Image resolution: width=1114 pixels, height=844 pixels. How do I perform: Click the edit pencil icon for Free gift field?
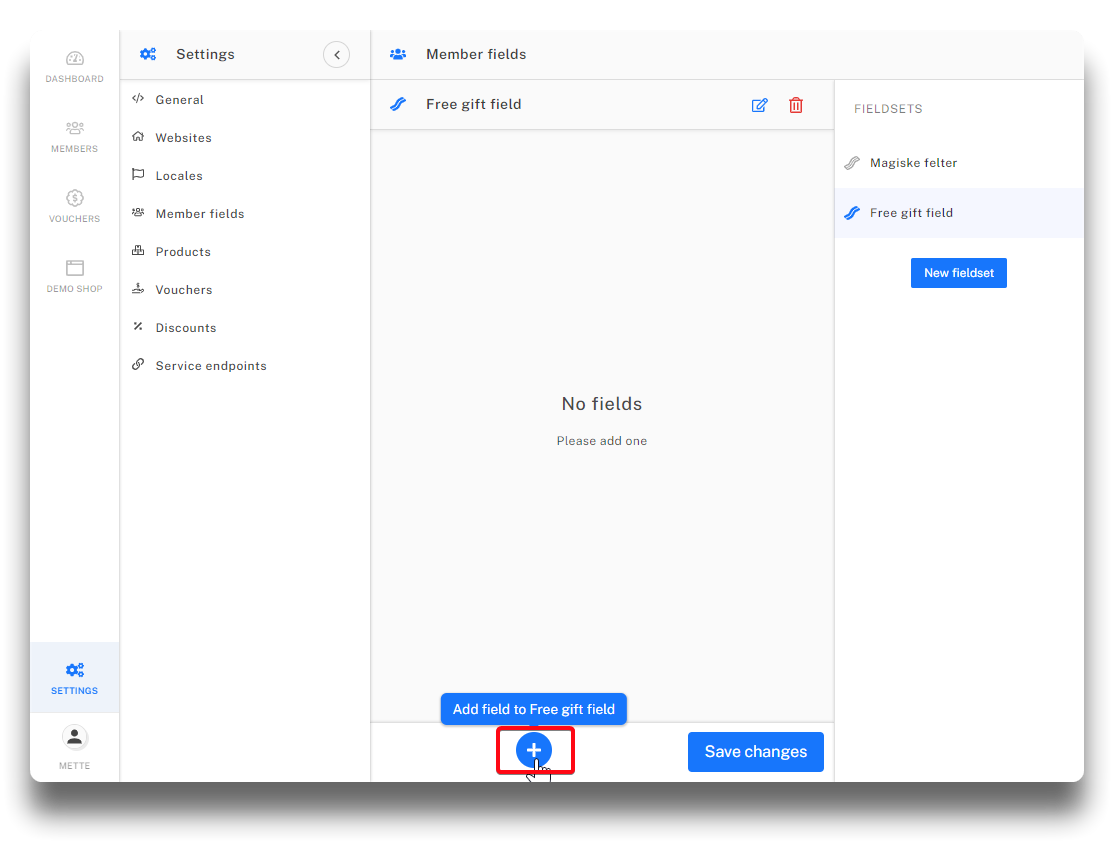759,105
